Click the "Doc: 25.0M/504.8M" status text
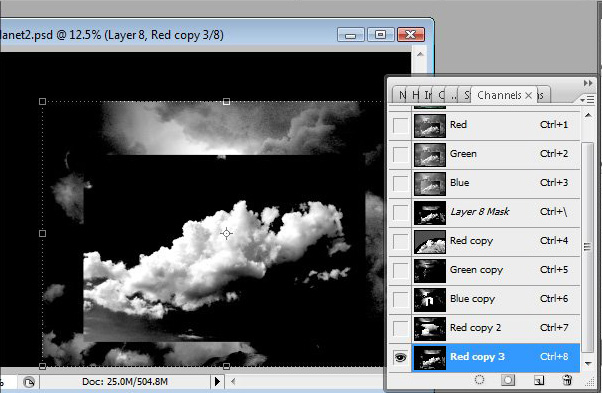This screenshot has width=602, height=393. pos(125,381)
